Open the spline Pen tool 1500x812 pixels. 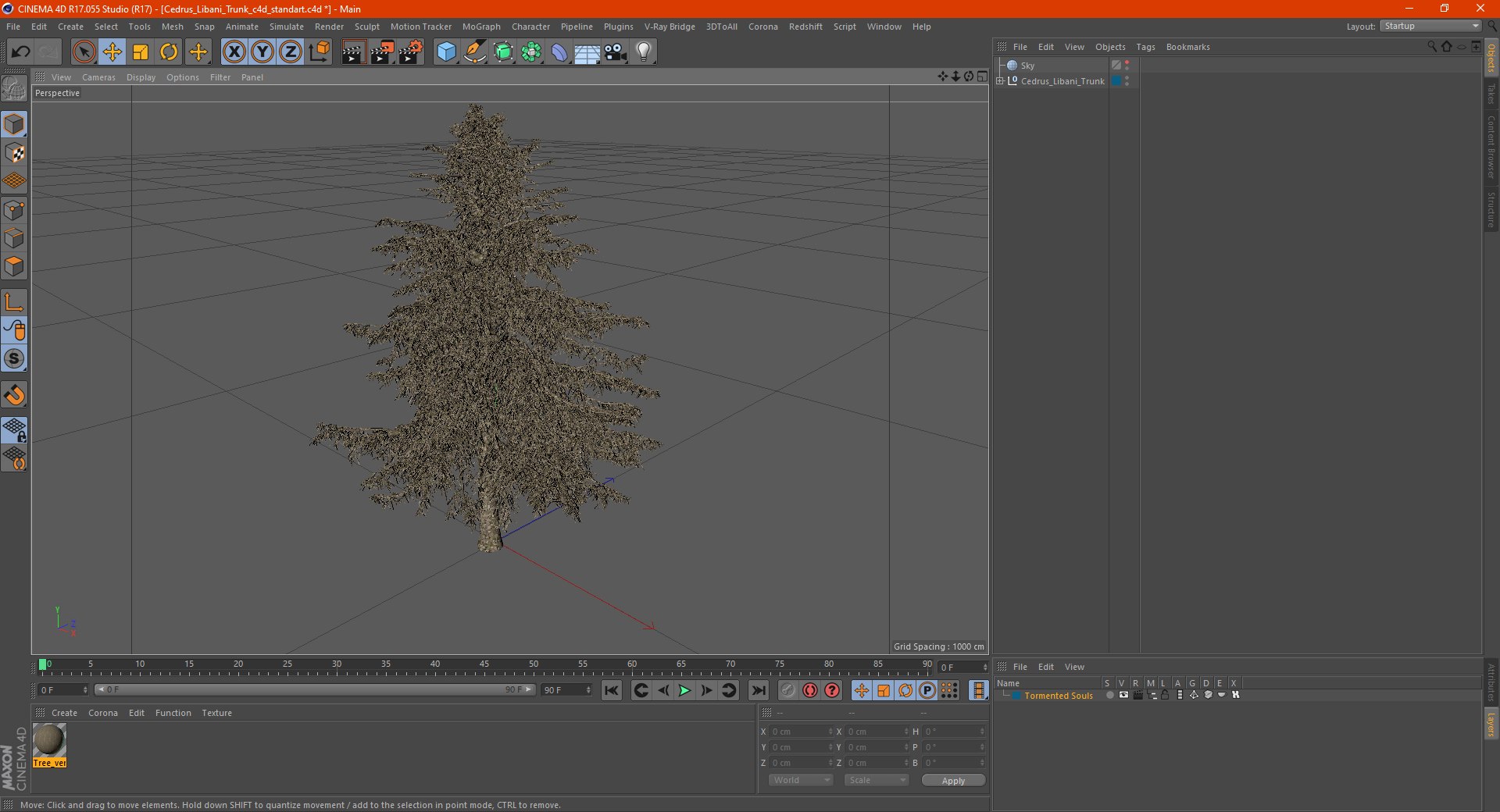pyautogui.click(x=474, y=52)
